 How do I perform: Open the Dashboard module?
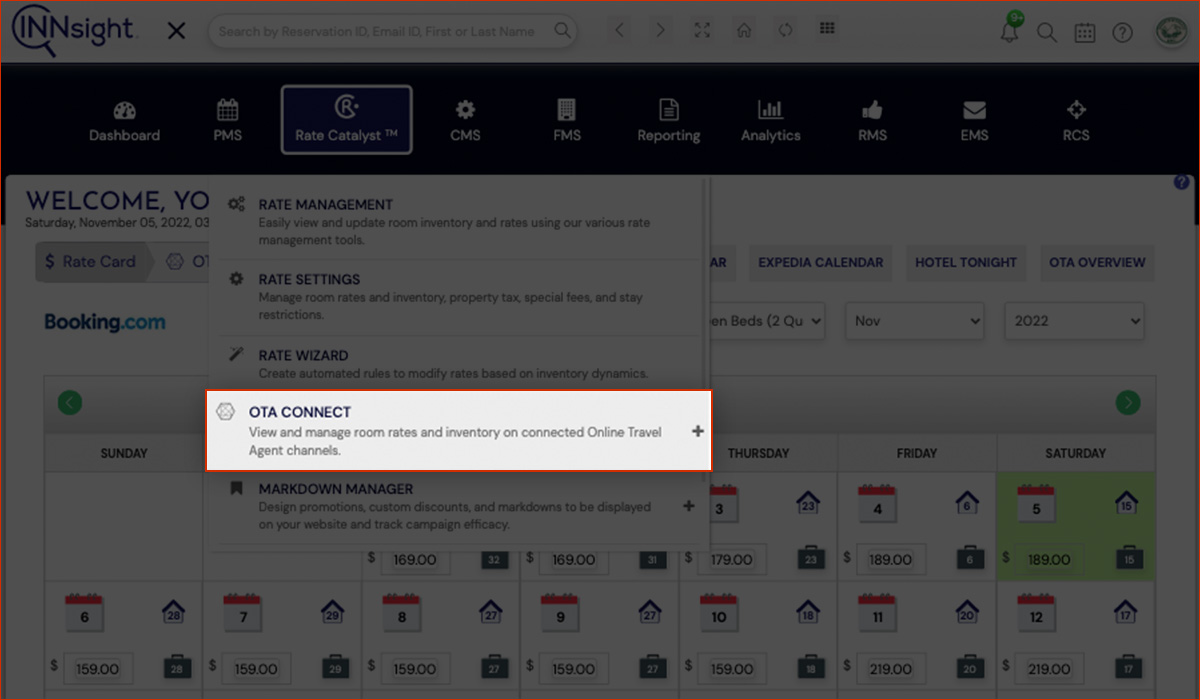(124, 121)
